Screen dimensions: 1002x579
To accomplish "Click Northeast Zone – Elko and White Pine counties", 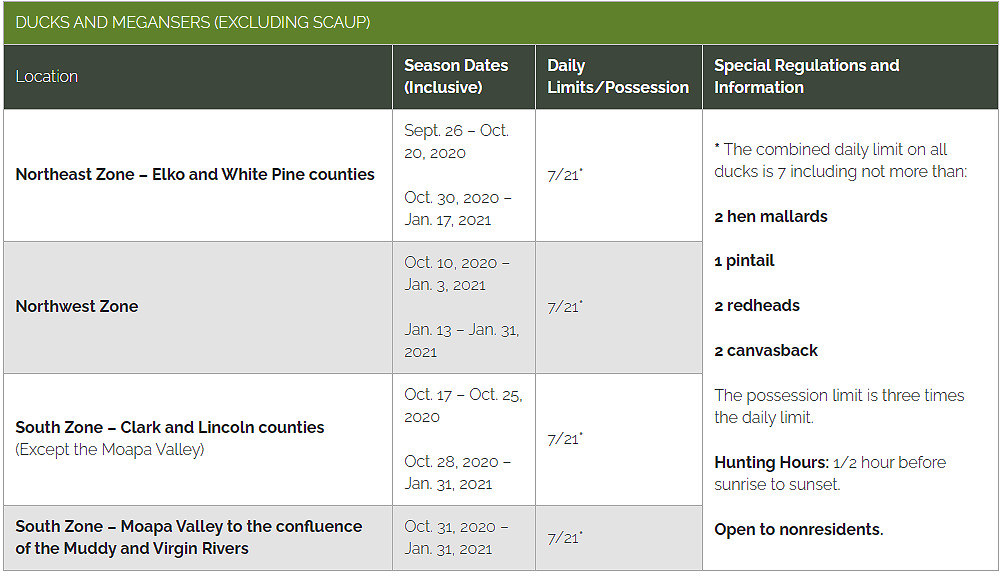I will [x=195, y=174].
